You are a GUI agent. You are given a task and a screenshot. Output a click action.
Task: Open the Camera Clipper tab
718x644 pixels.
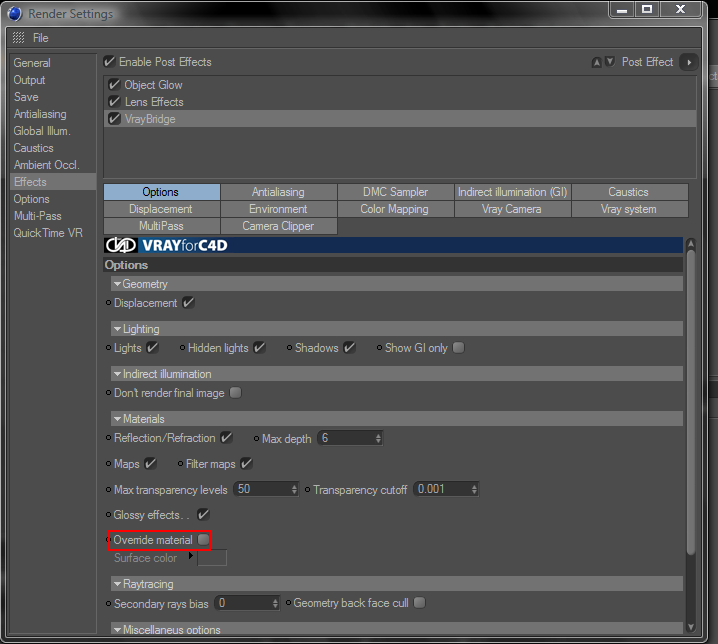click(x=278, y=226)
